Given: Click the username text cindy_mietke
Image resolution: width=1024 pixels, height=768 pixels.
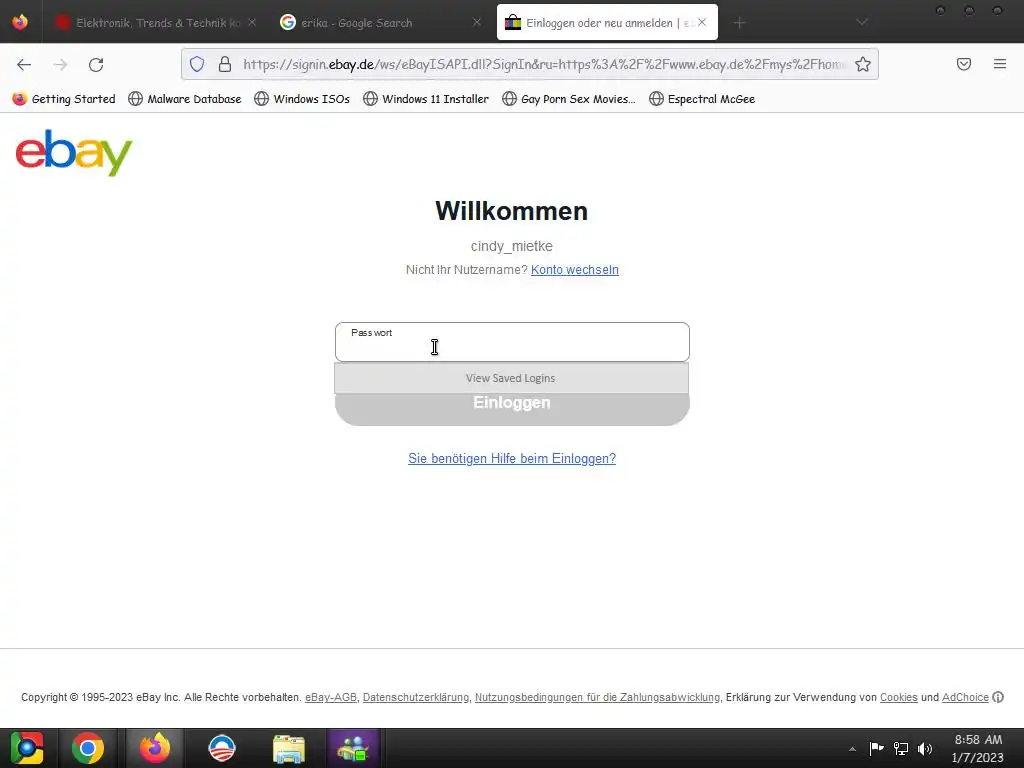Looking at the screenshot, I should 512,246.
